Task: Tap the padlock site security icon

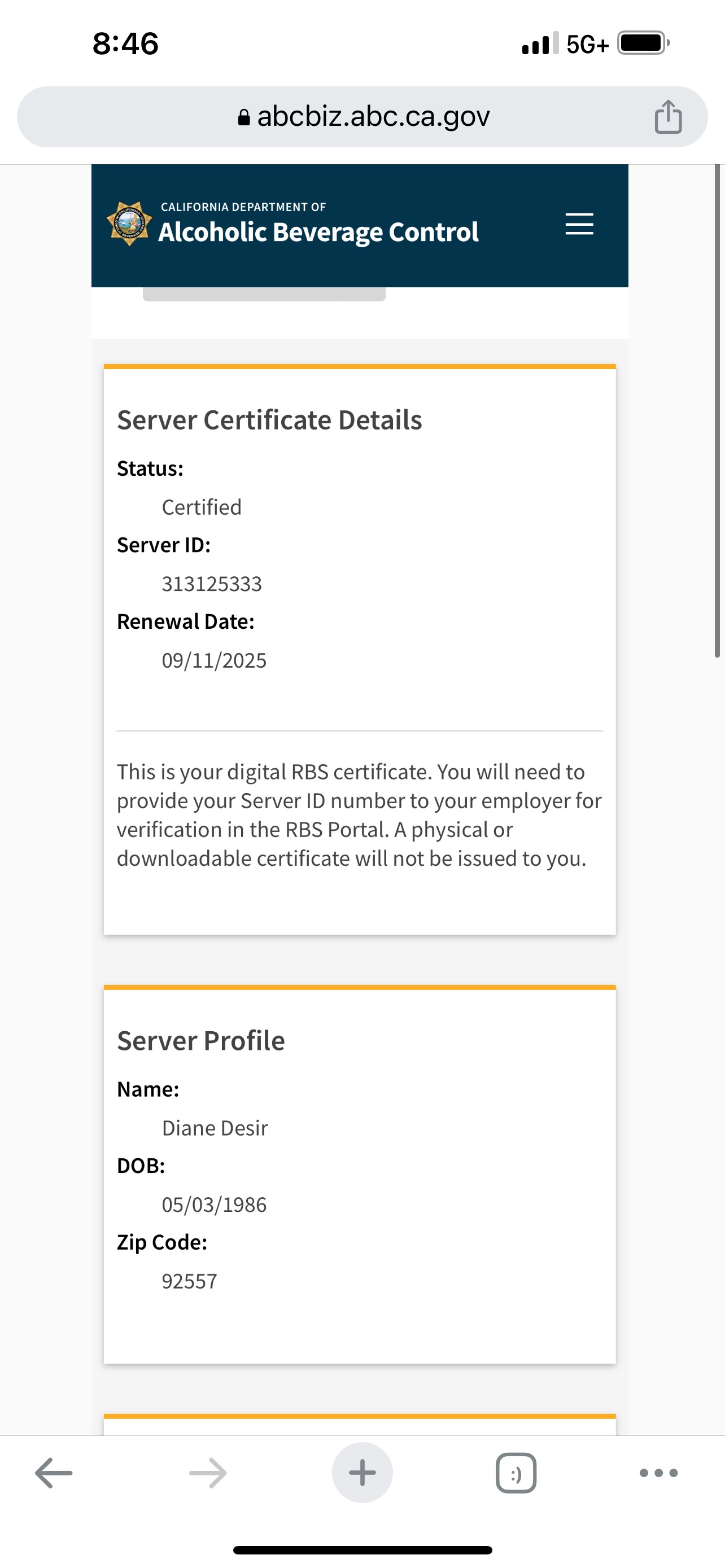Action: tap(243, 117)
